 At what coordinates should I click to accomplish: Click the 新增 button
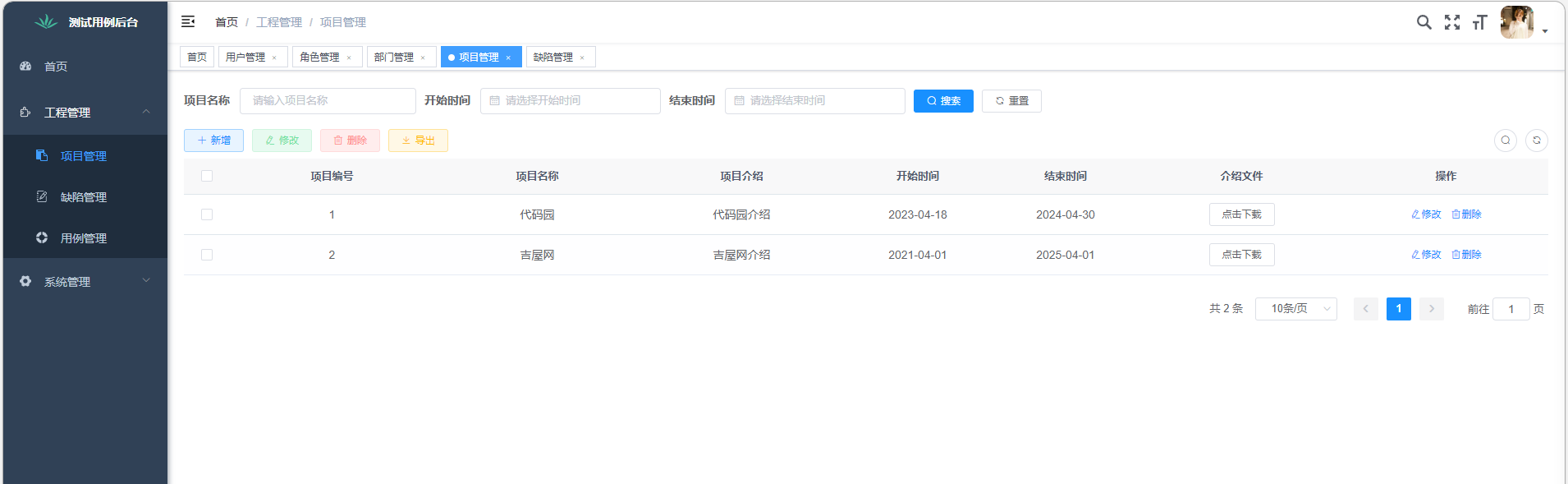pos(213,141)
